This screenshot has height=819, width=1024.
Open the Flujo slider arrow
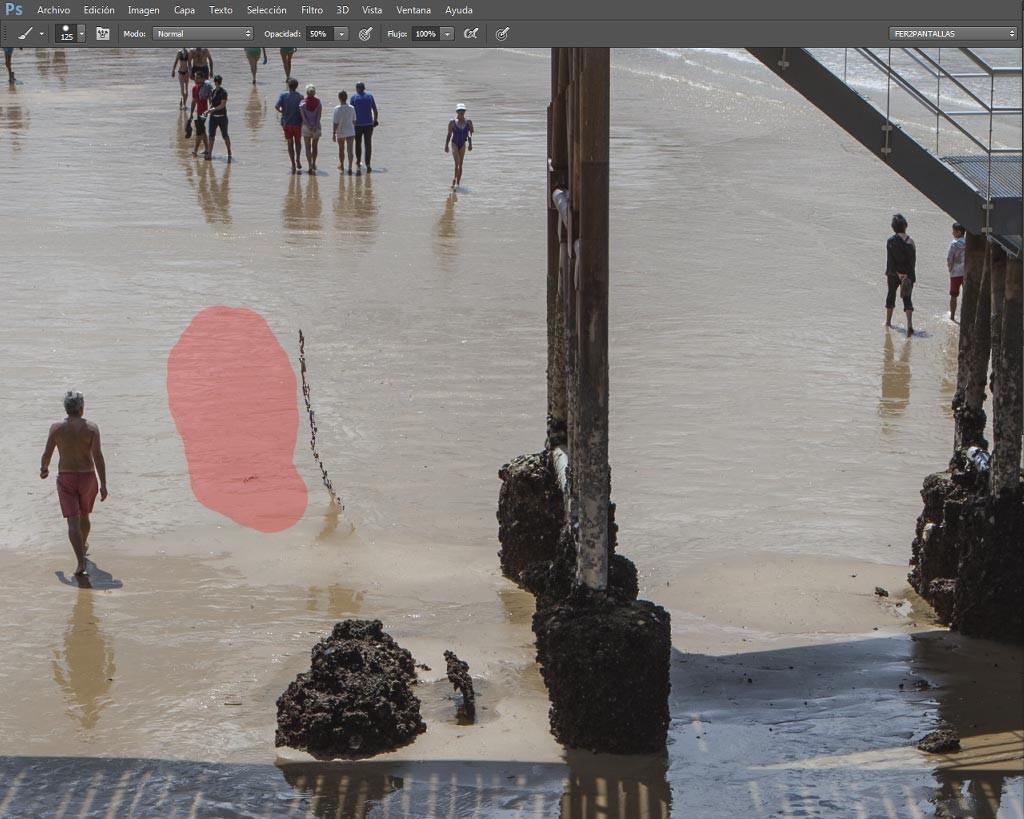click(447, 33)
